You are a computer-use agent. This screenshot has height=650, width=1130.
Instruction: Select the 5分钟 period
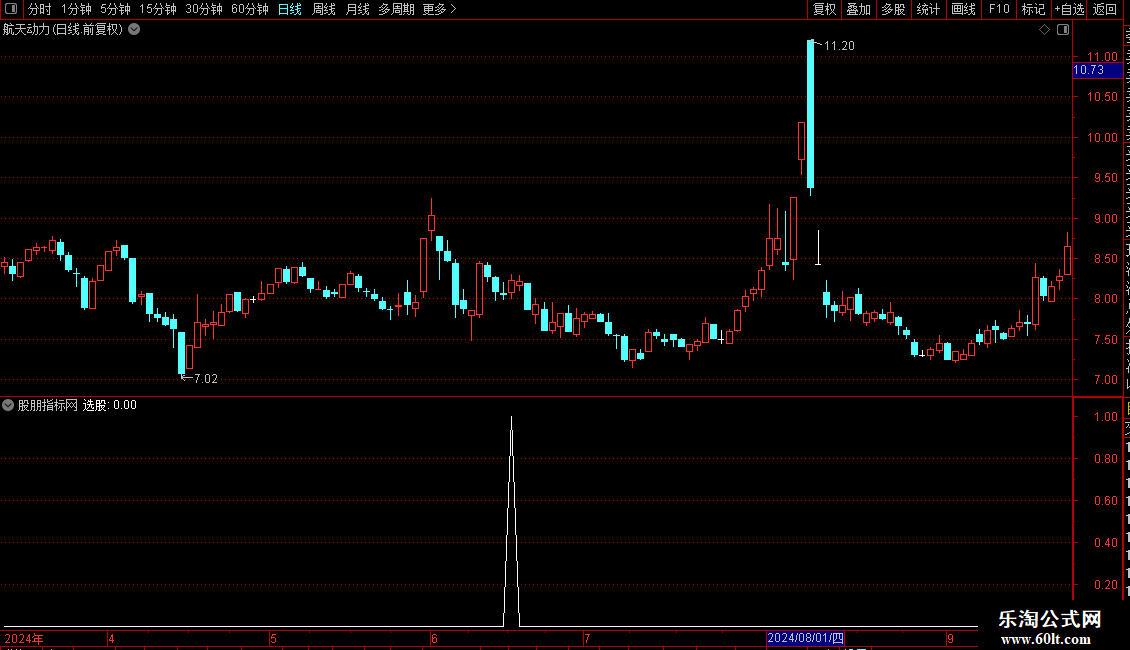[115, 9]
